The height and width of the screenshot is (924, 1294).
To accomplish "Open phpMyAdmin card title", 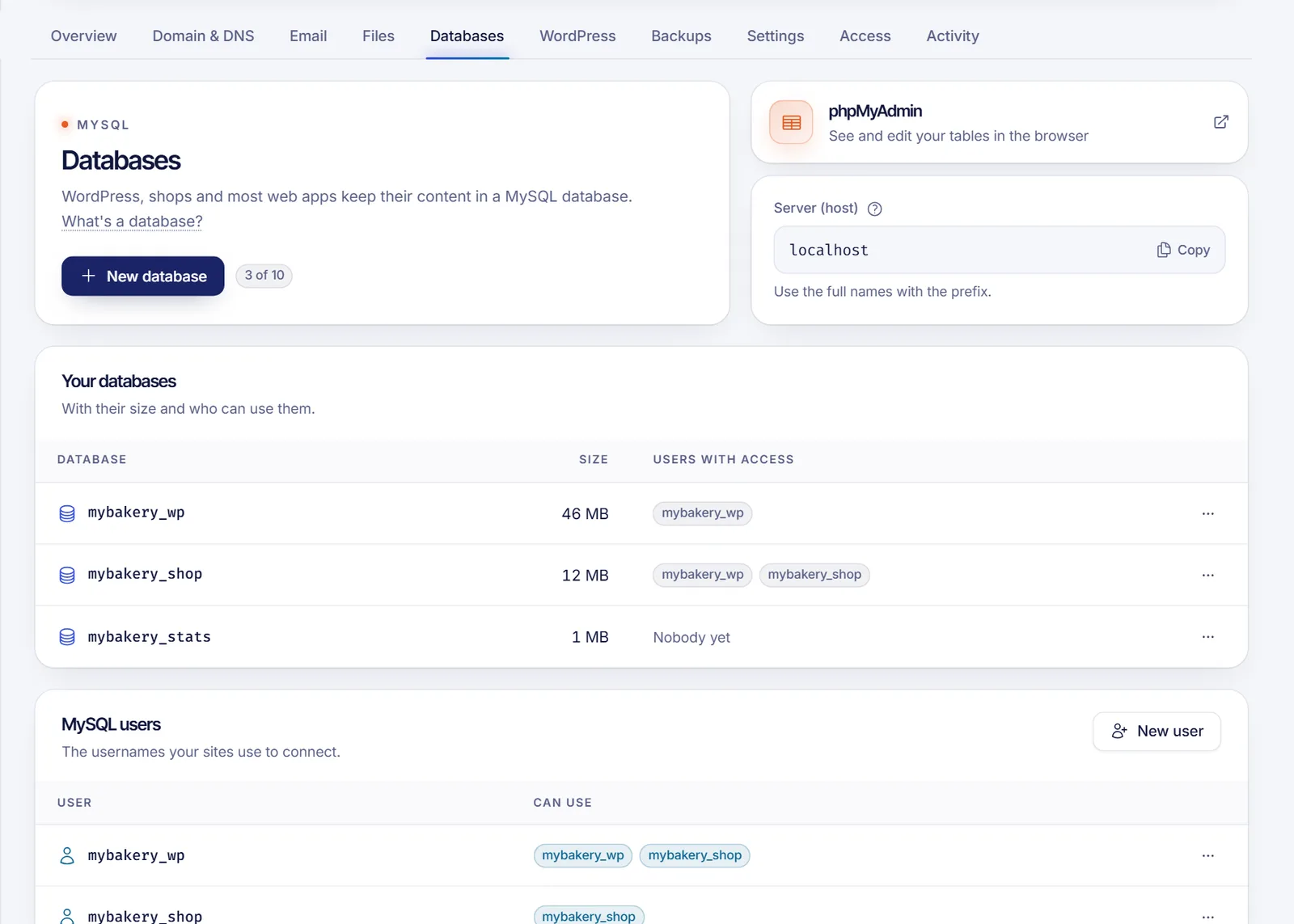I will coord(875,111).
